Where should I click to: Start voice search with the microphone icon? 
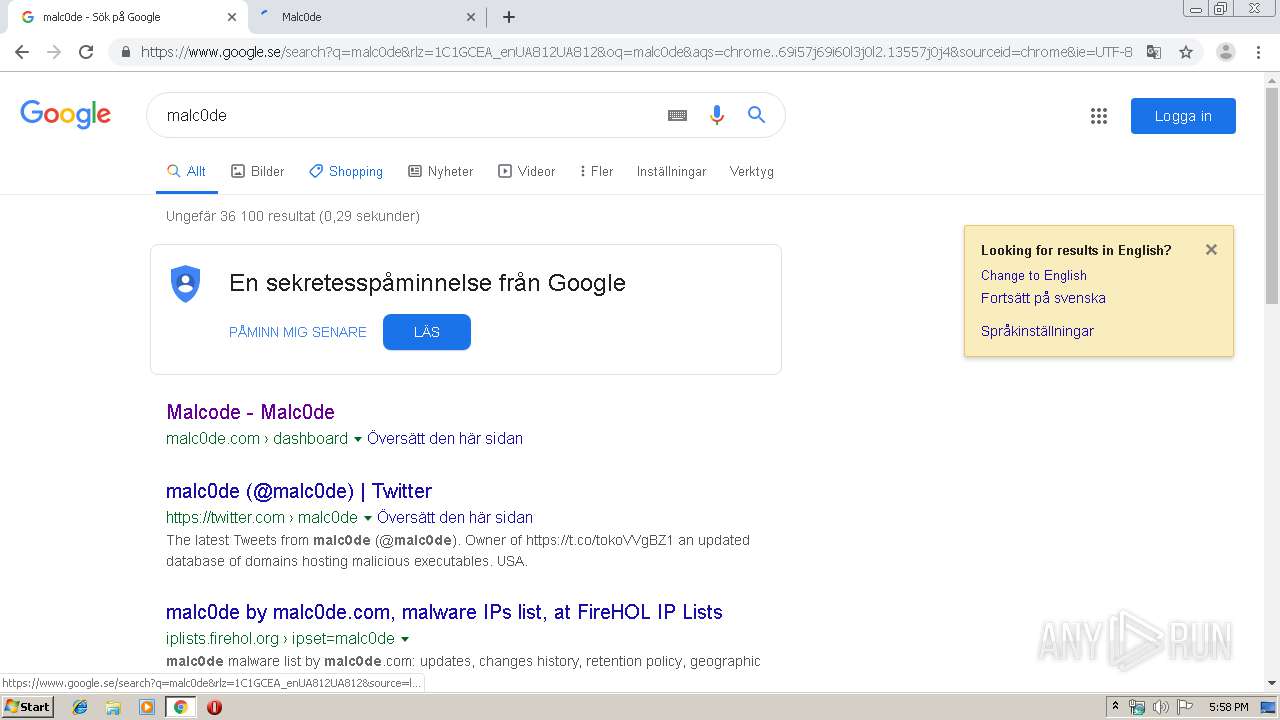click(716, 115)
